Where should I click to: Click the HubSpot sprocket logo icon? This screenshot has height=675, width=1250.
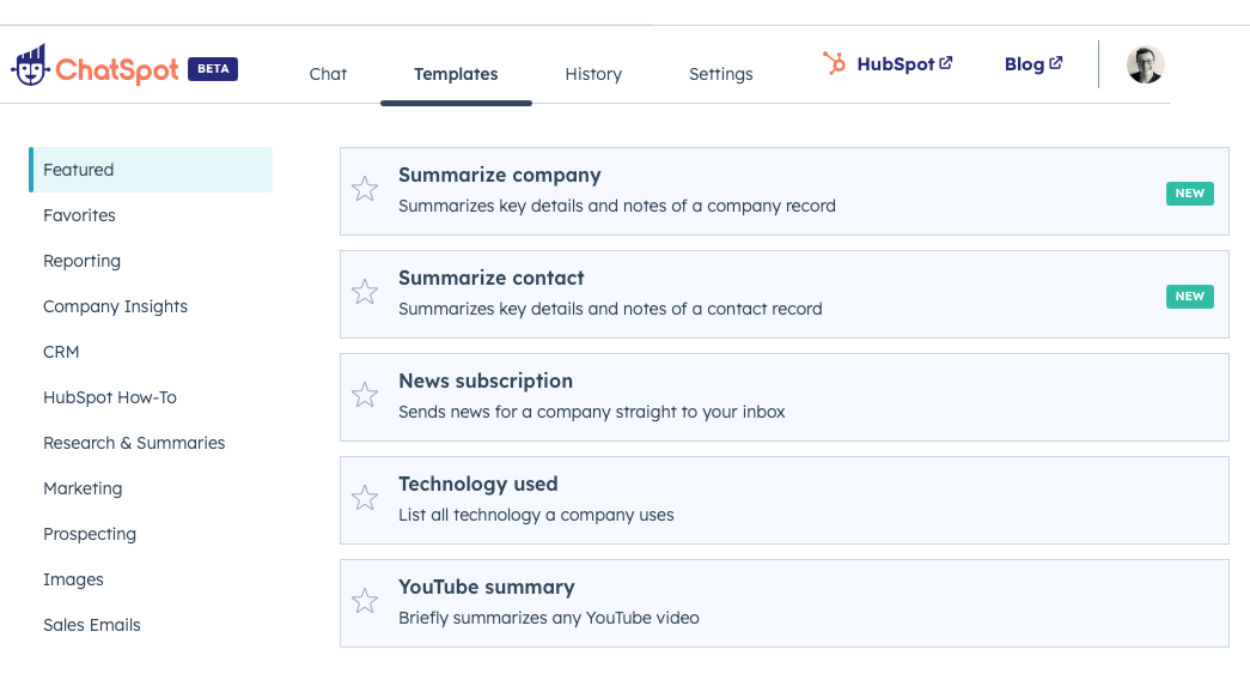click(x=834, y=63)
